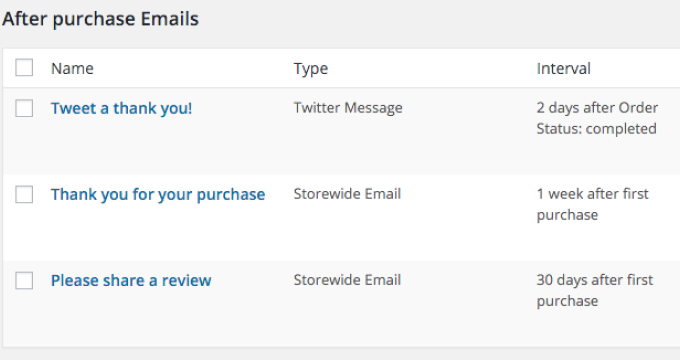Screen dimensions: 680x360
Task: Sort the table by Name column header
Action: (x=72, y=69)
